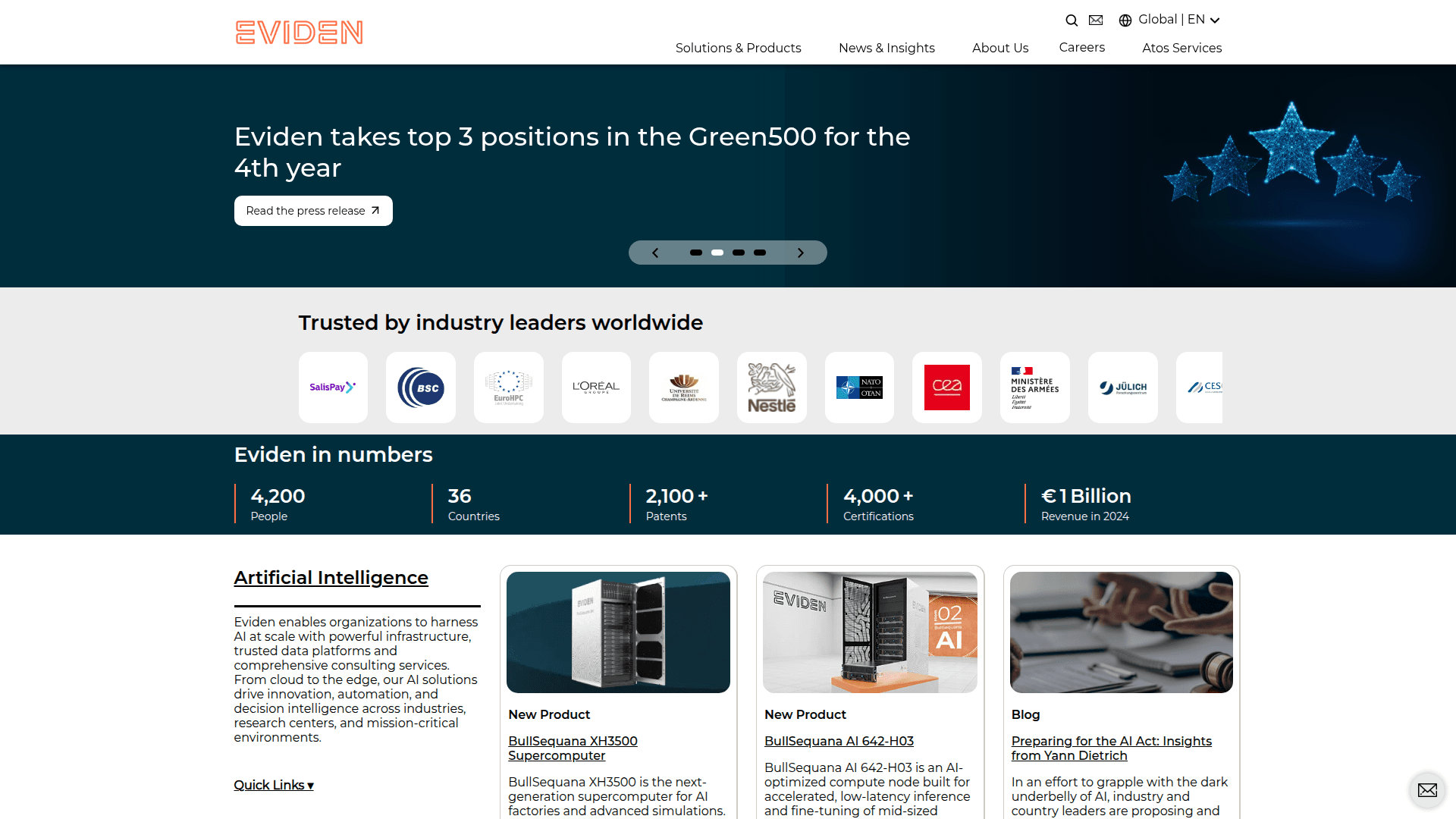Open the search icon in the header
The image size is (1456, 819).
click(1072, 20)
